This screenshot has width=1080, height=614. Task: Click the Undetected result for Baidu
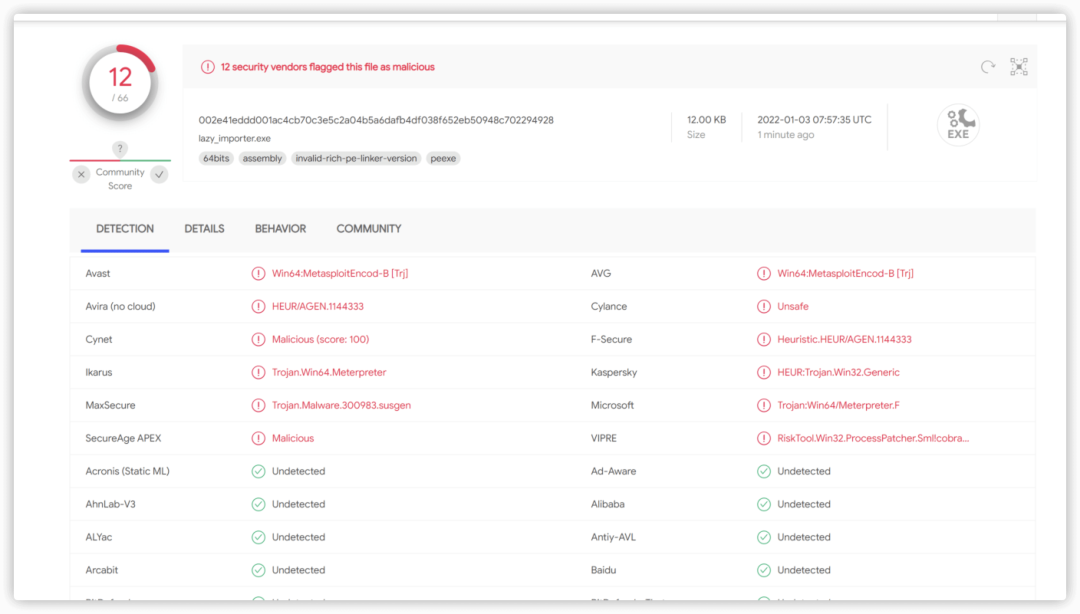click(x=804, y=571)
